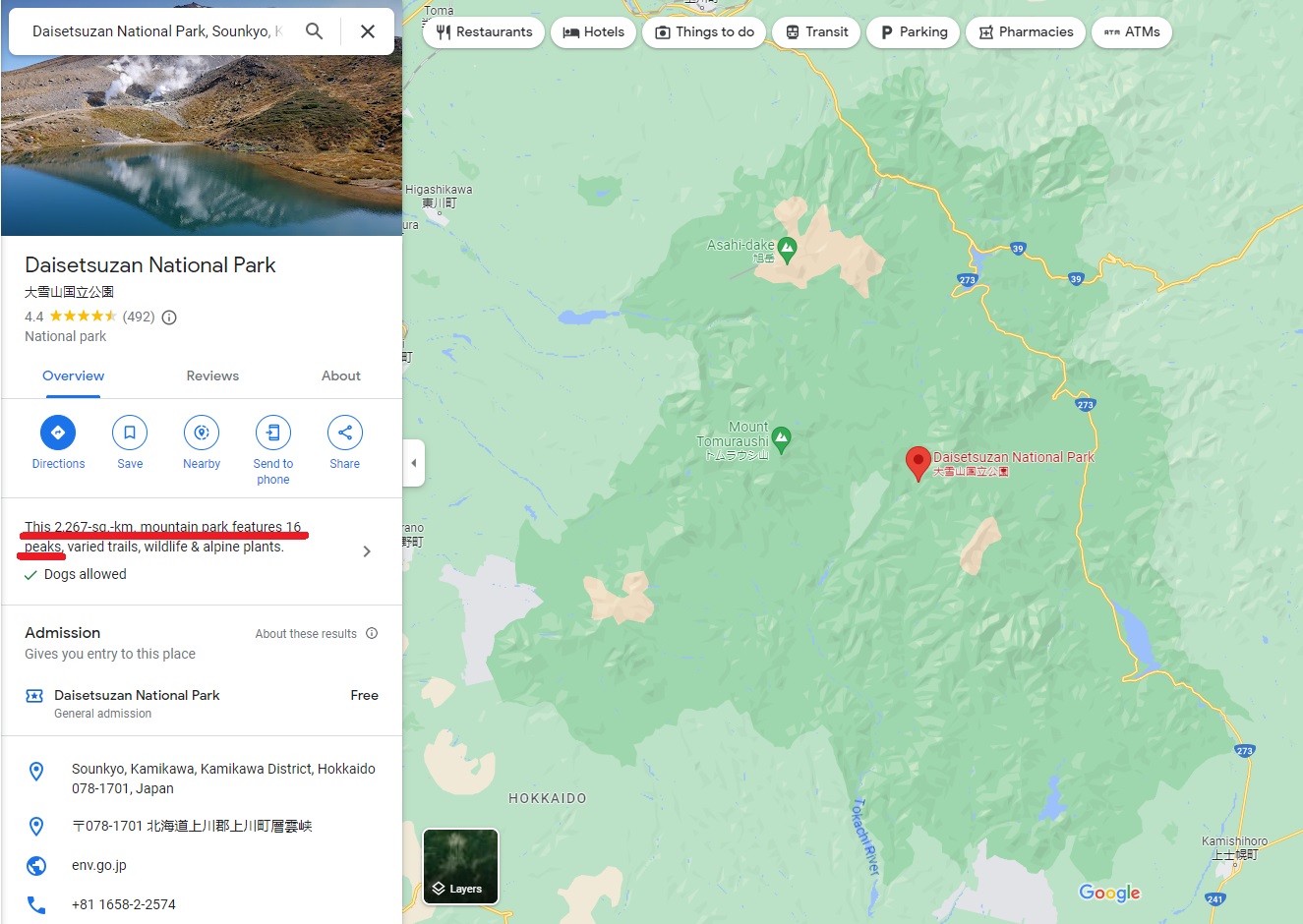
Task: Switch to the Overview tab
Action: coord(73,375)
